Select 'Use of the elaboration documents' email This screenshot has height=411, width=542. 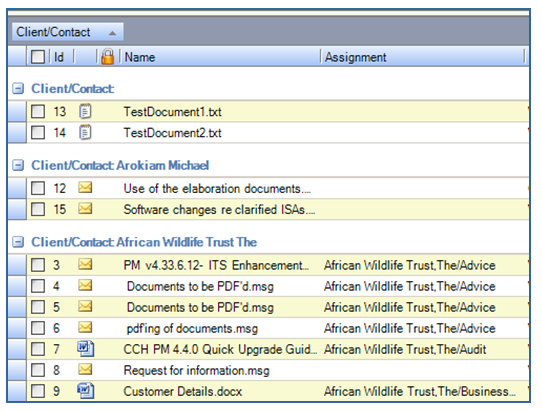217,189
